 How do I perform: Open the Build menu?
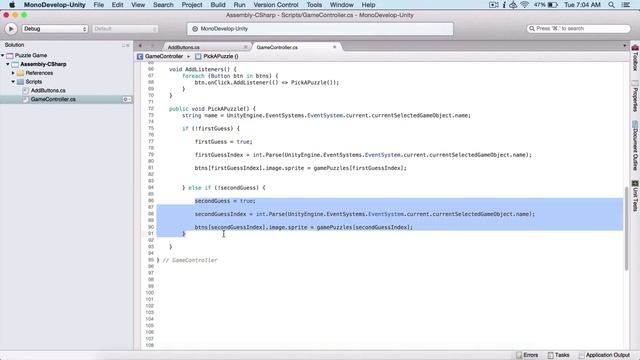pyautogui.click(x=218, y=5)
